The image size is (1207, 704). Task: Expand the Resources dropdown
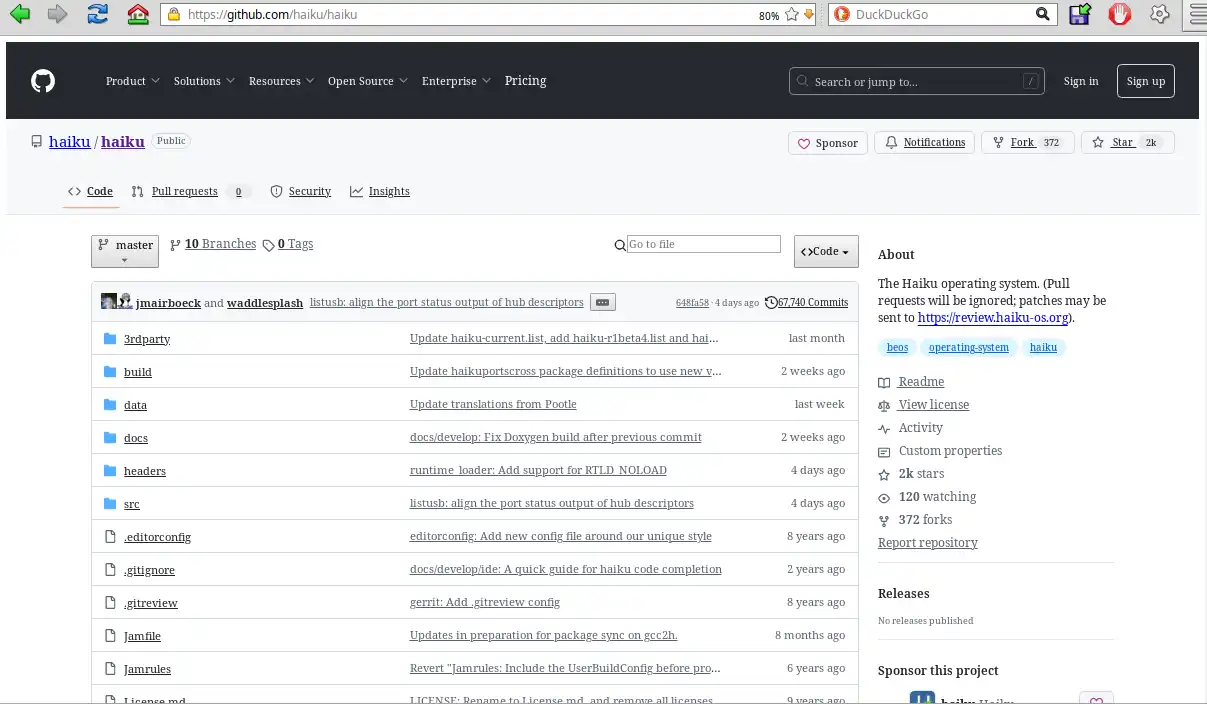tap(281, 81)
